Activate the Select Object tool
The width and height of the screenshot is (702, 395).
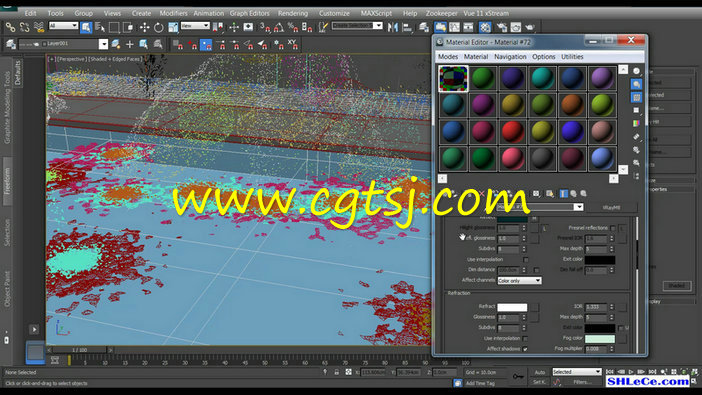pos(86,27)
